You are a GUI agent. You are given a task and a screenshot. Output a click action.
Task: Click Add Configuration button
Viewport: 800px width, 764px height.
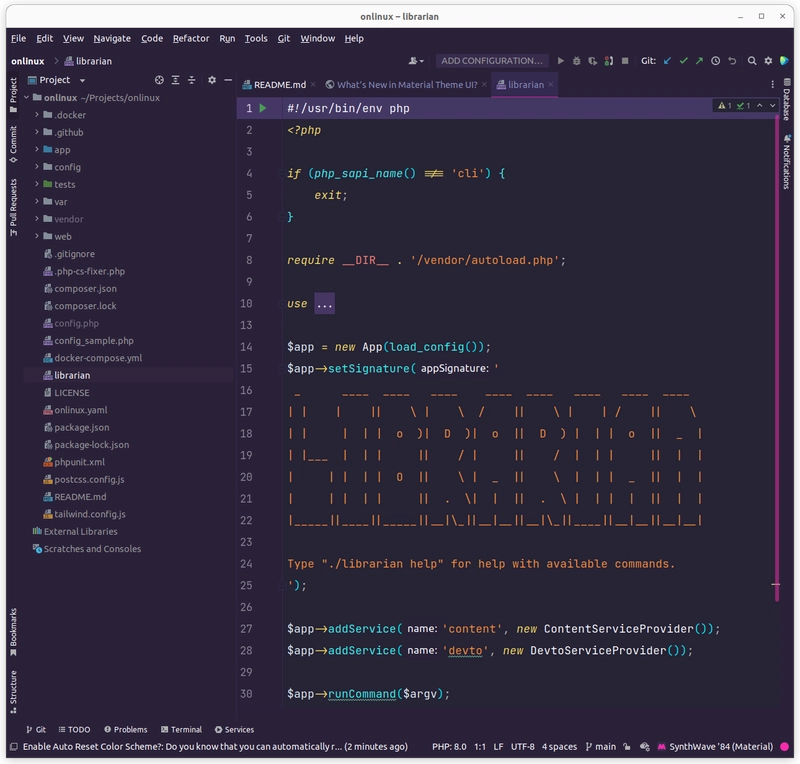[492, 61]
